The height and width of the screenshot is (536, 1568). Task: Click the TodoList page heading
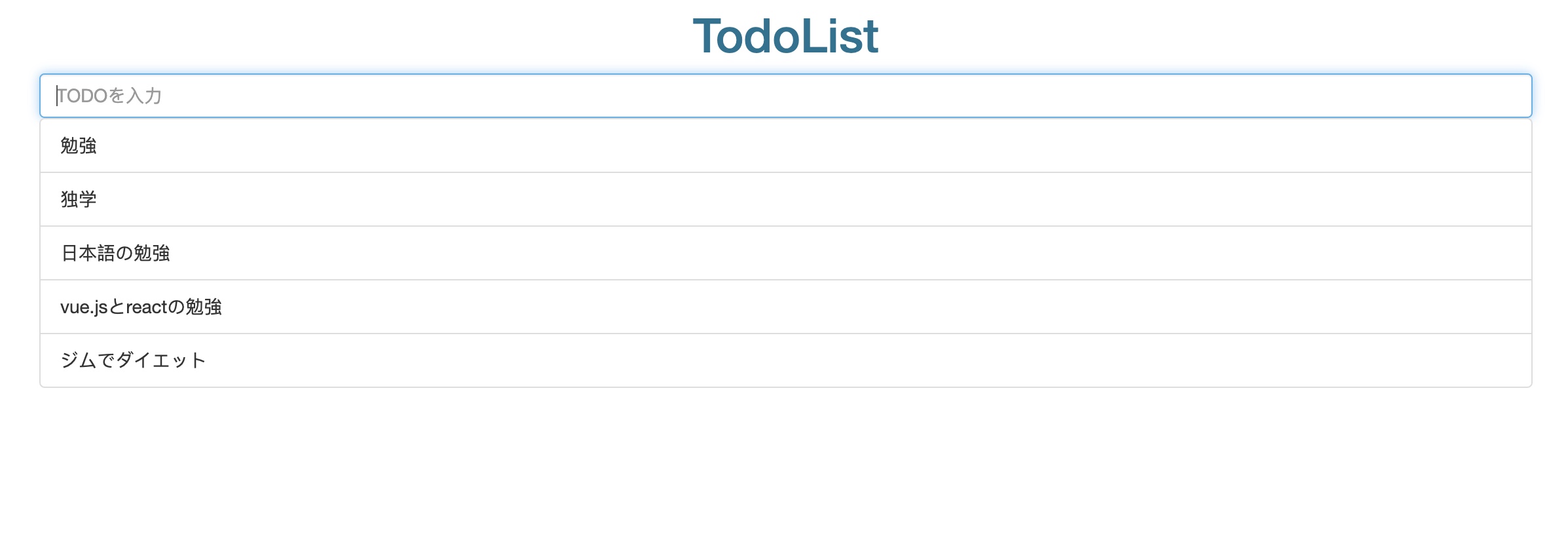point(785,37)
